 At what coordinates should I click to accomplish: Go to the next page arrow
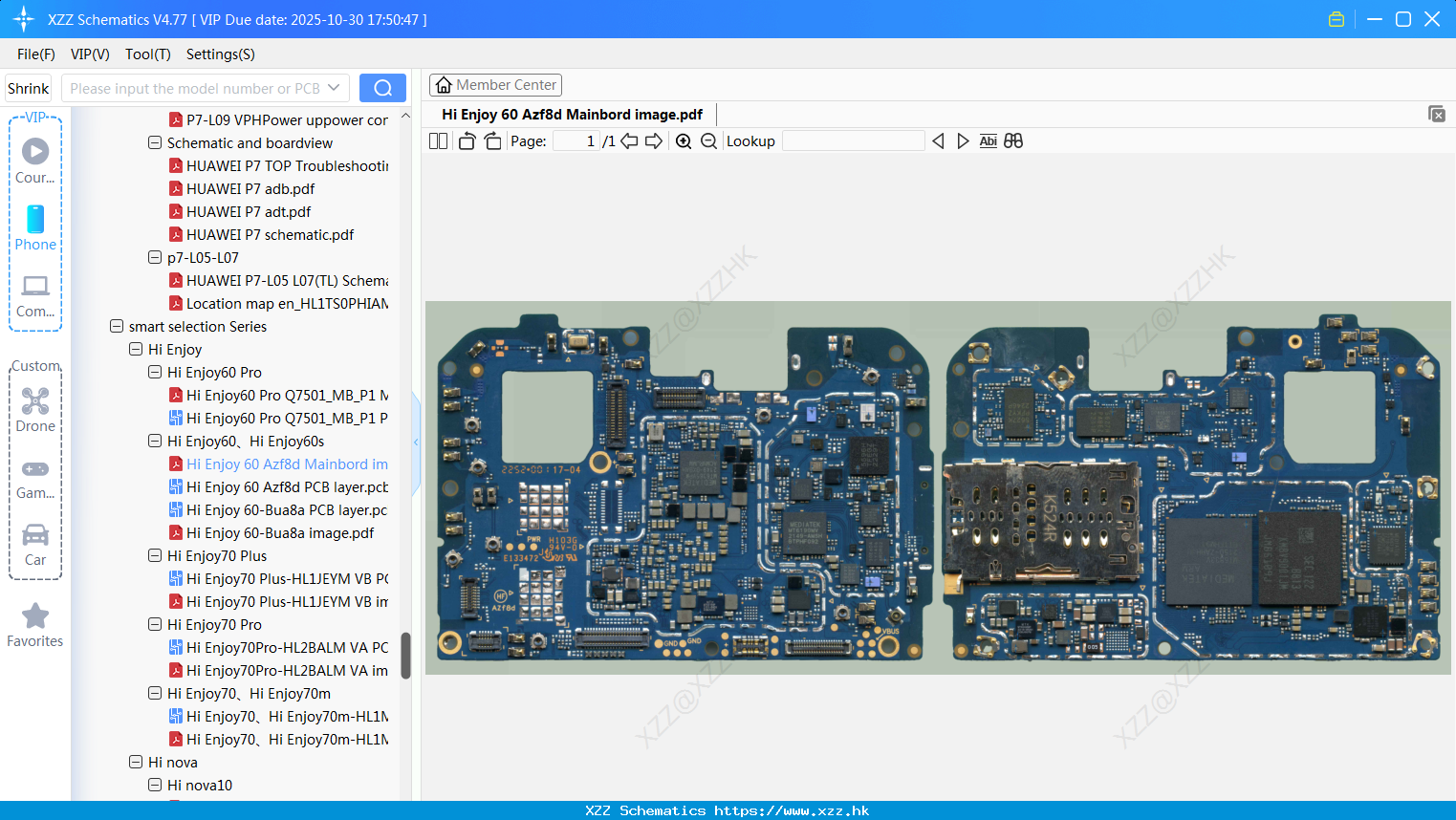[x=654, y=141]
